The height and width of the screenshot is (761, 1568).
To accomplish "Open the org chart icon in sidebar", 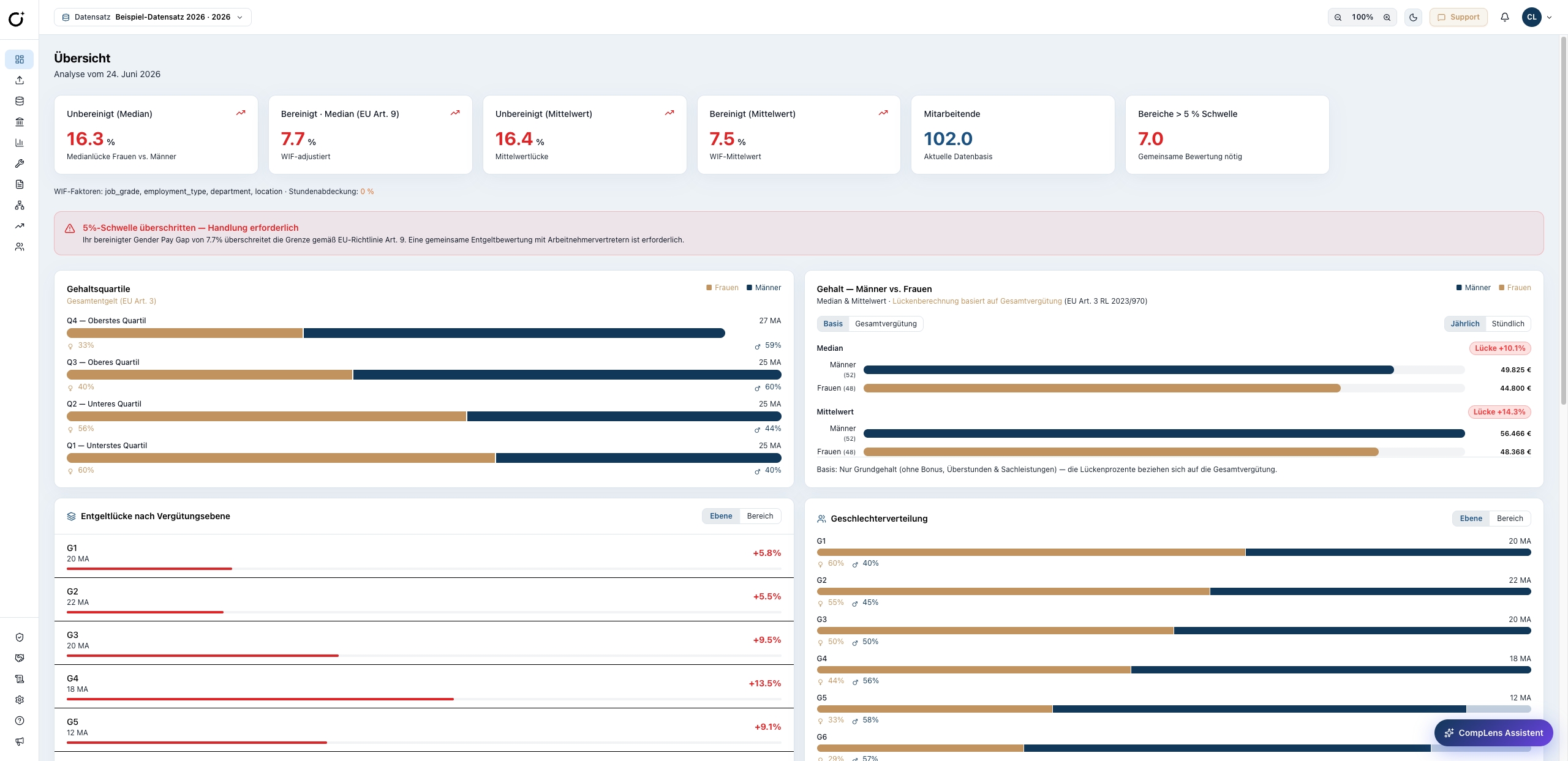I will [x=20, y=205].
